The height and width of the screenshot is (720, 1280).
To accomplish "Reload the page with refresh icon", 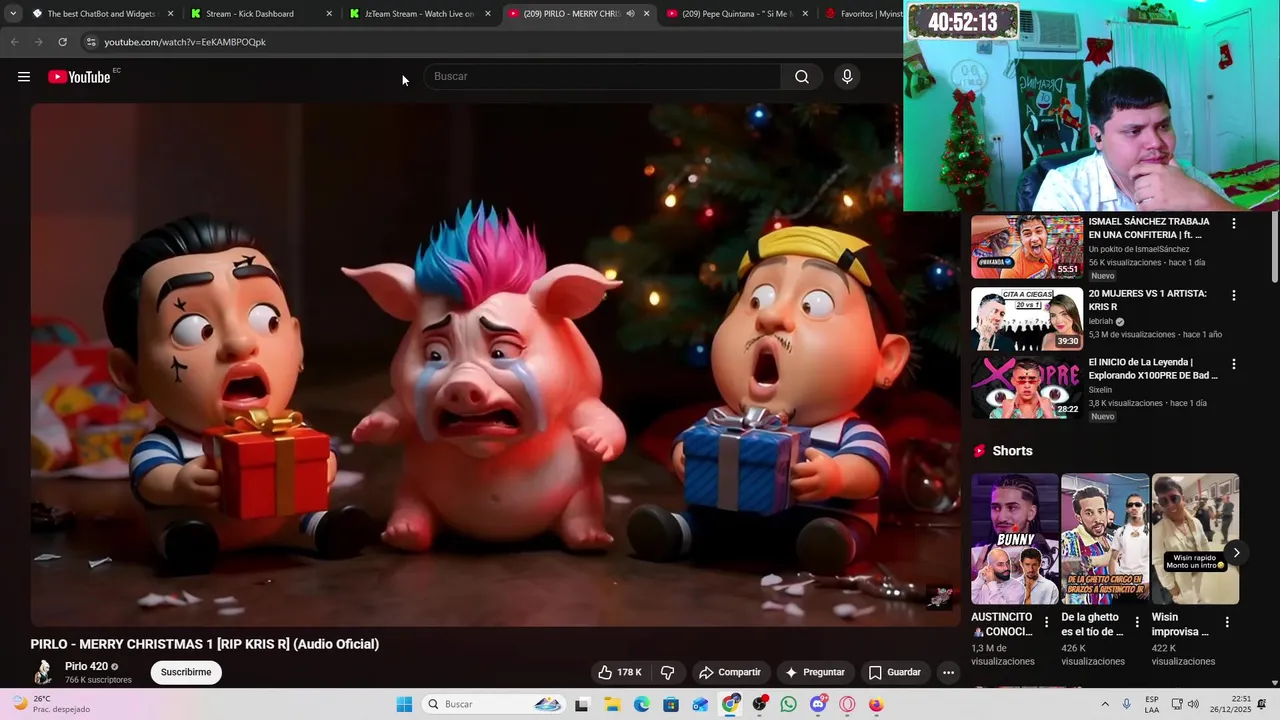I will 62,42.
